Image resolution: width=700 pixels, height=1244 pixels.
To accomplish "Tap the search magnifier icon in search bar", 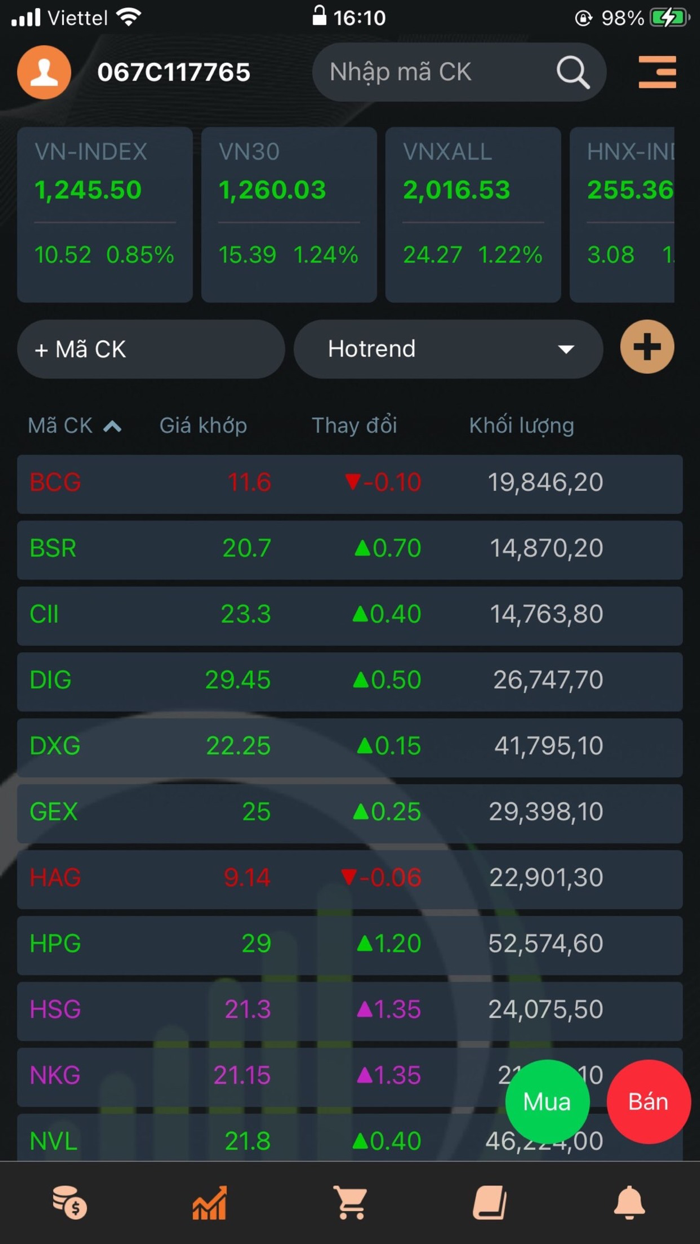I will [x=572, y=72].
